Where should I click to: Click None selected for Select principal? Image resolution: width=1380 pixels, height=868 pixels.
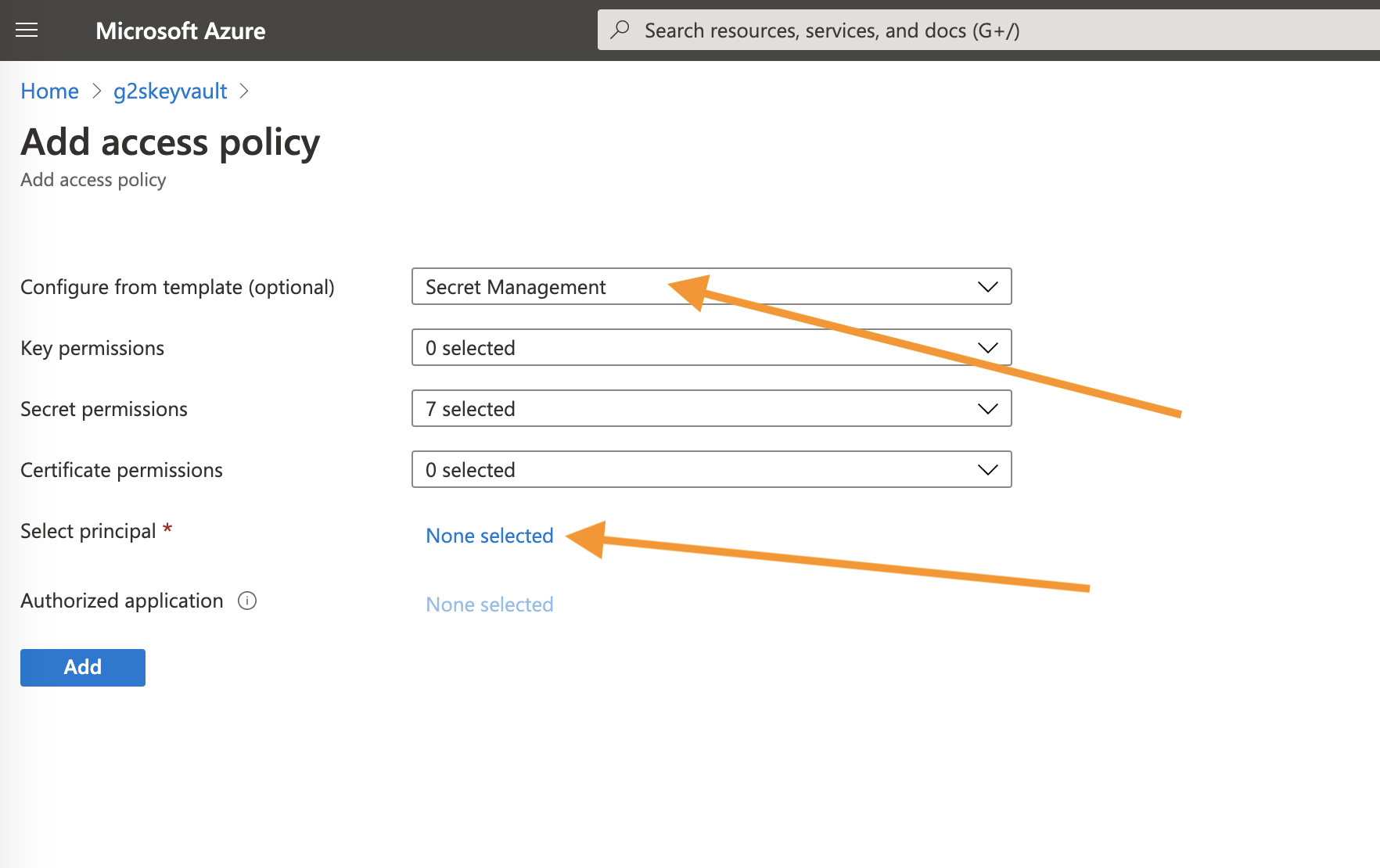pos(490,536)
